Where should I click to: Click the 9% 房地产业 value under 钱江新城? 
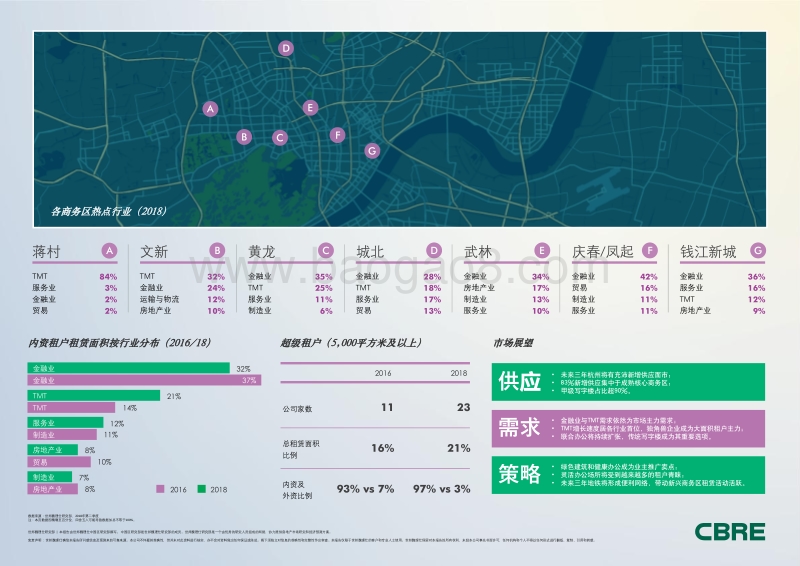(759, 310)
